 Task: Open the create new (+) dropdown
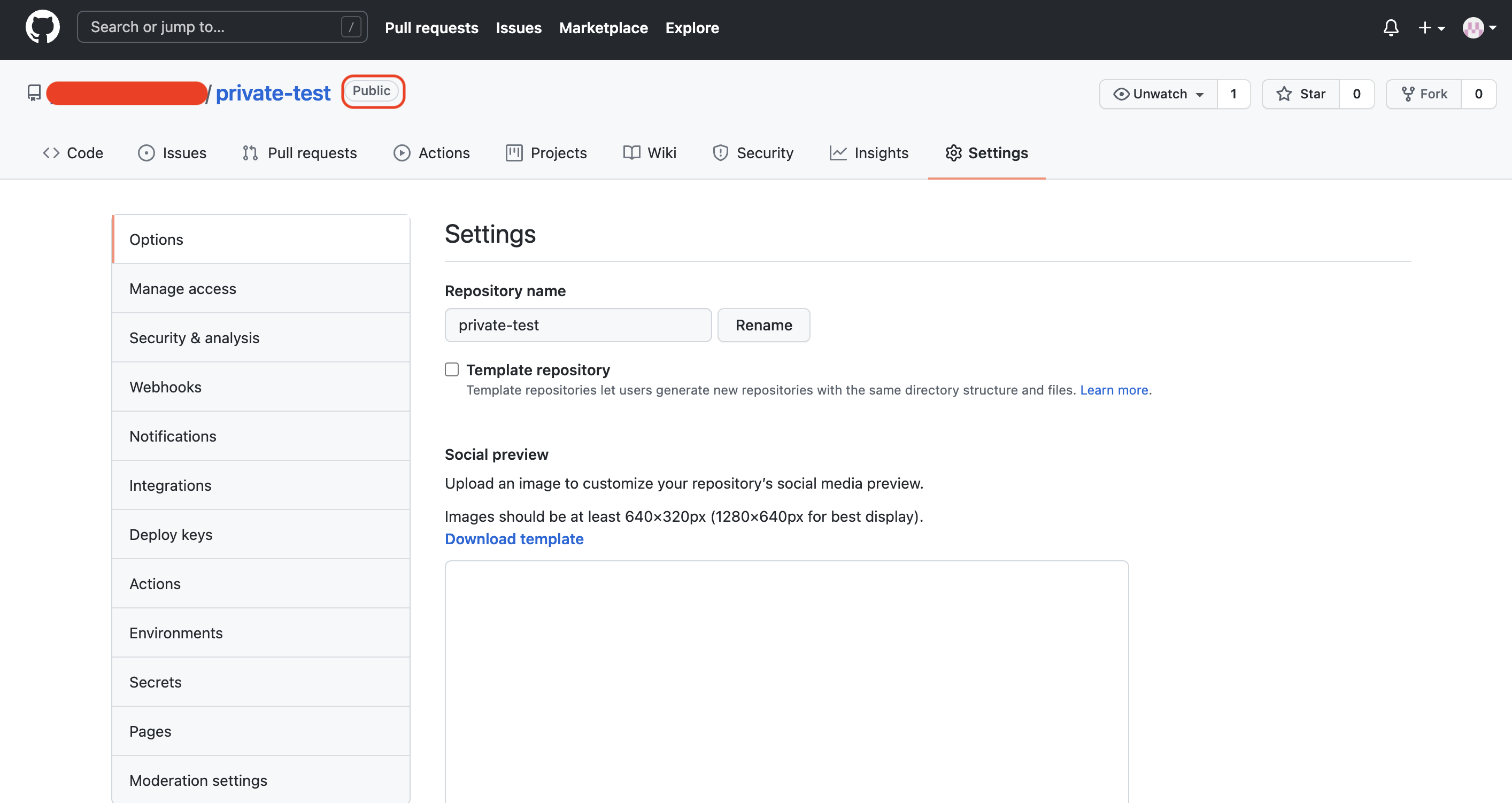coord(1430,28)
